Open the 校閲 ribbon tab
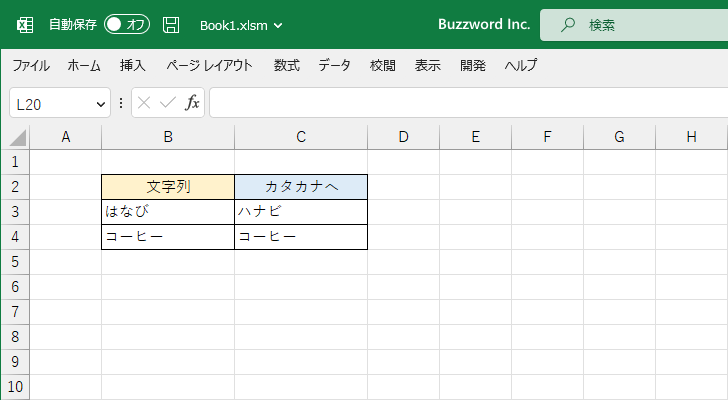 (383, 65)
